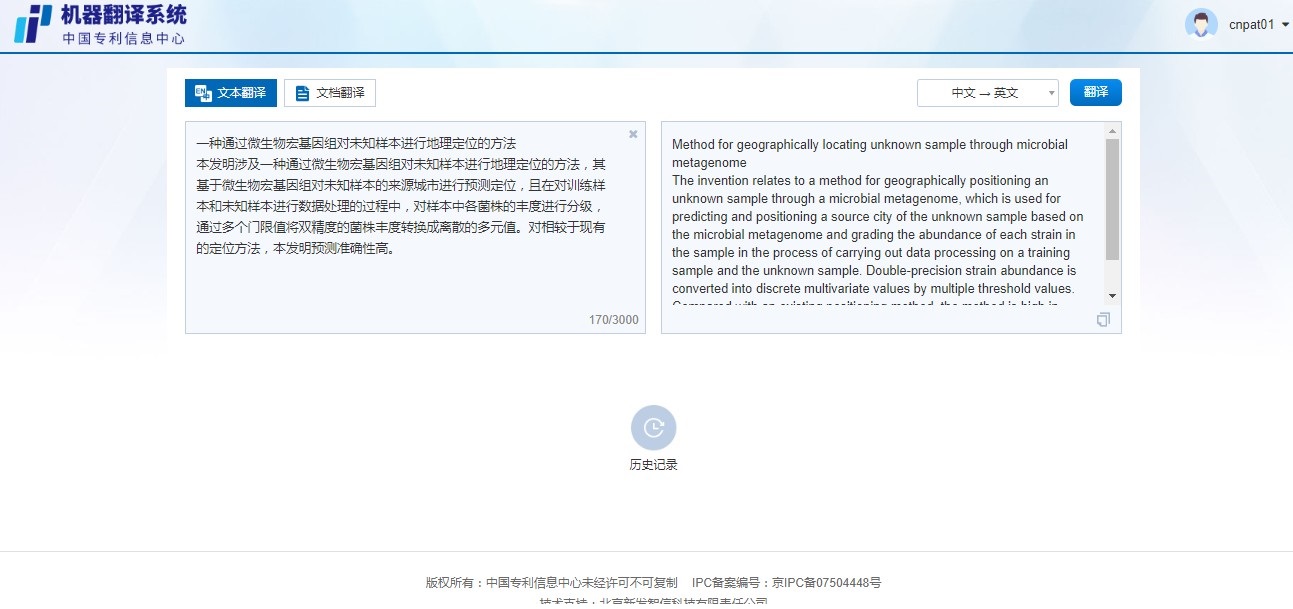Click the scroll down arrow in the translation output
The image size is (1293, 609).
pos(1112,295)
